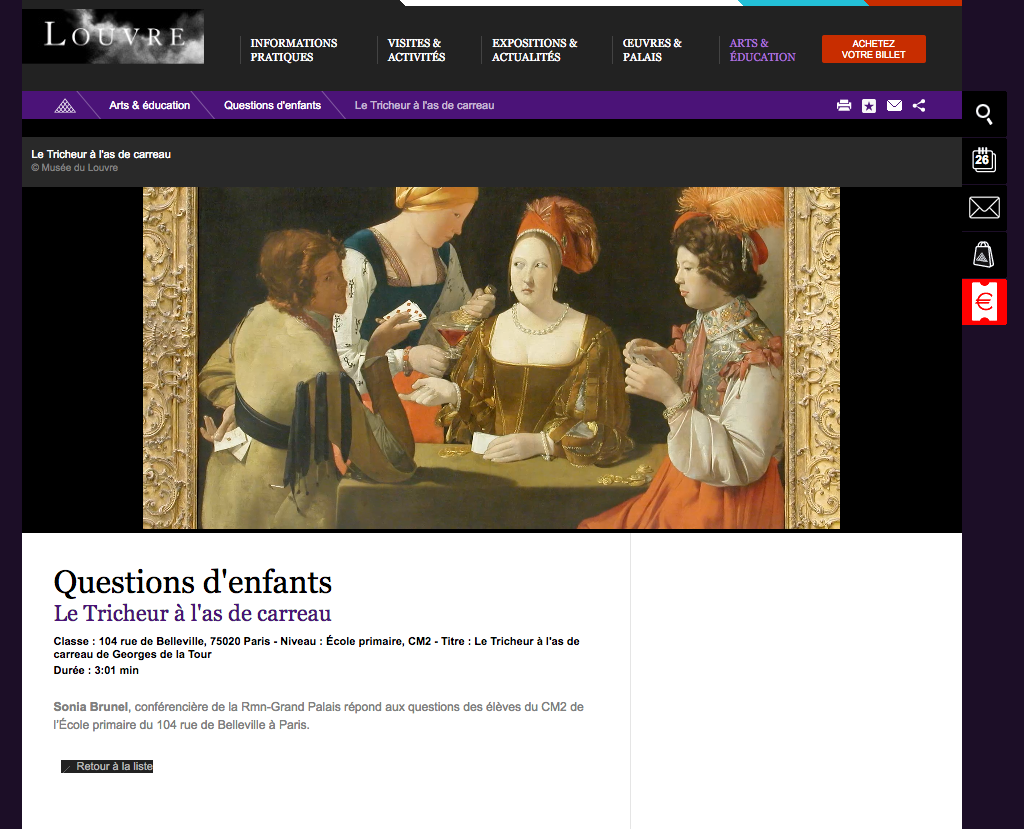The image size is (1024, 829).
Task: Open the newsletter envelope icon in sidebar
Action: pyautogui.click(x=984, y=208)
